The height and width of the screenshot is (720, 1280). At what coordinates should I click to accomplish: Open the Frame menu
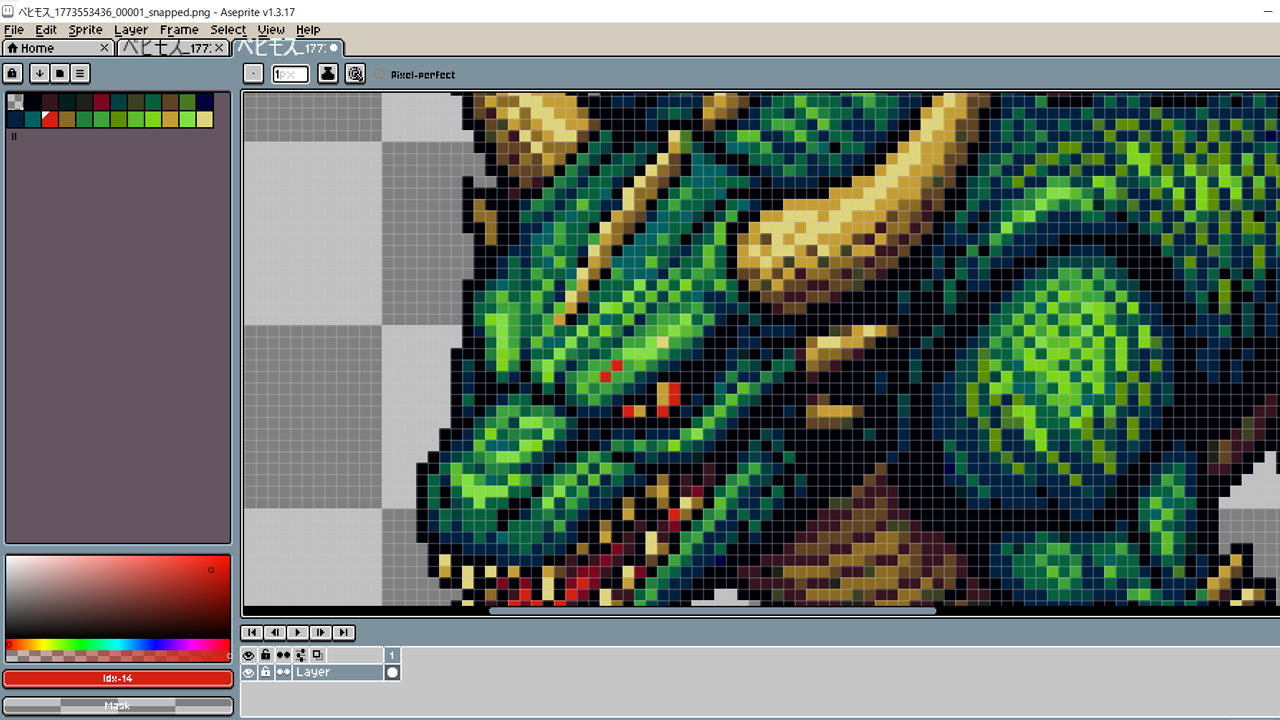click(178, 29)
